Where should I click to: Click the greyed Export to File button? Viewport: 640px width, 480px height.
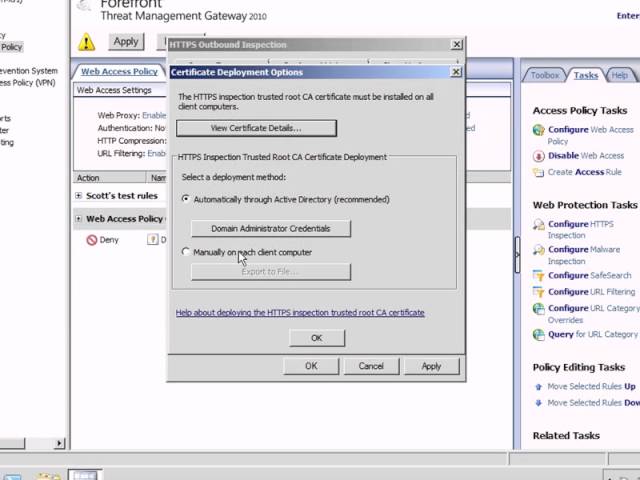click(x=271, y=272)
